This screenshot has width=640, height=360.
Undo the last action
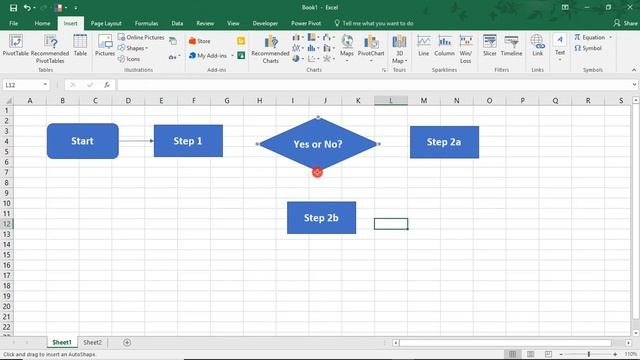pyautogui.click(x=27, y=8)
